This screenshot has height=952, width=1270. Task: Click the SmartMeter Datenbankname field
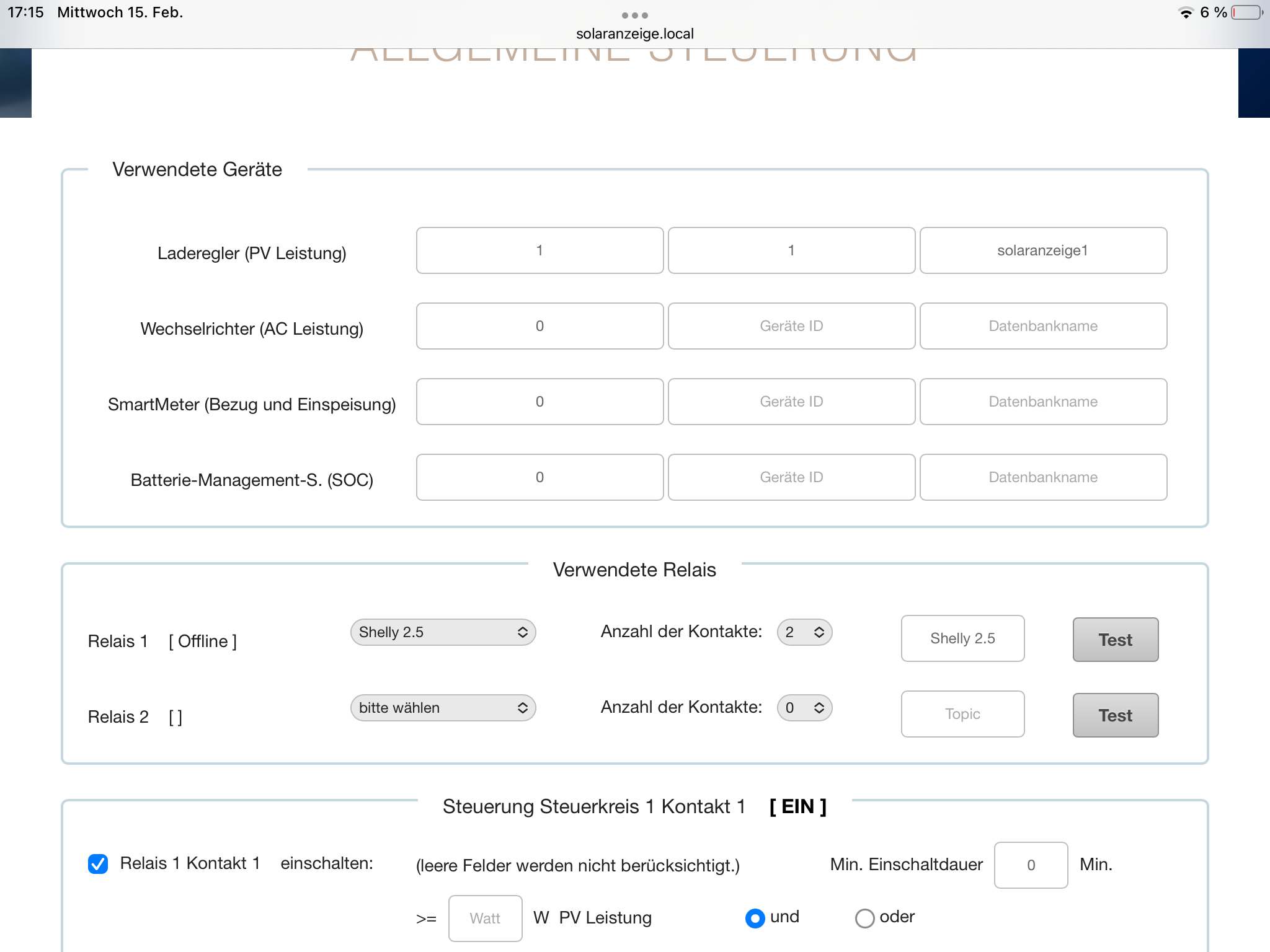pyautogui.click(x=1043, y=402)
